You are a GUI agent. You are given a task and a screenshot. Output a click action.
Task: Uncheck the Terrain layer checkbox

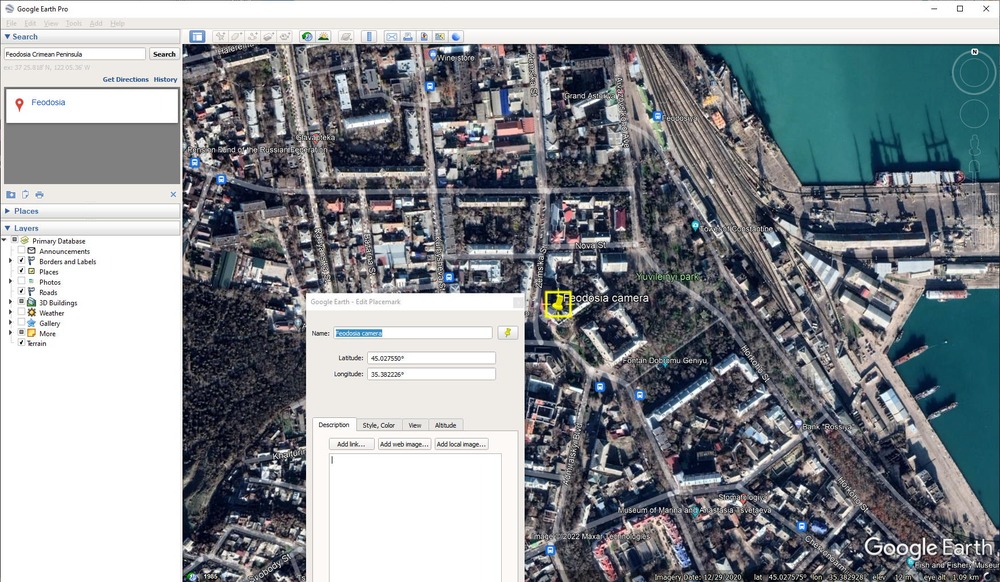pyautogui.click(x=21, y=342)
